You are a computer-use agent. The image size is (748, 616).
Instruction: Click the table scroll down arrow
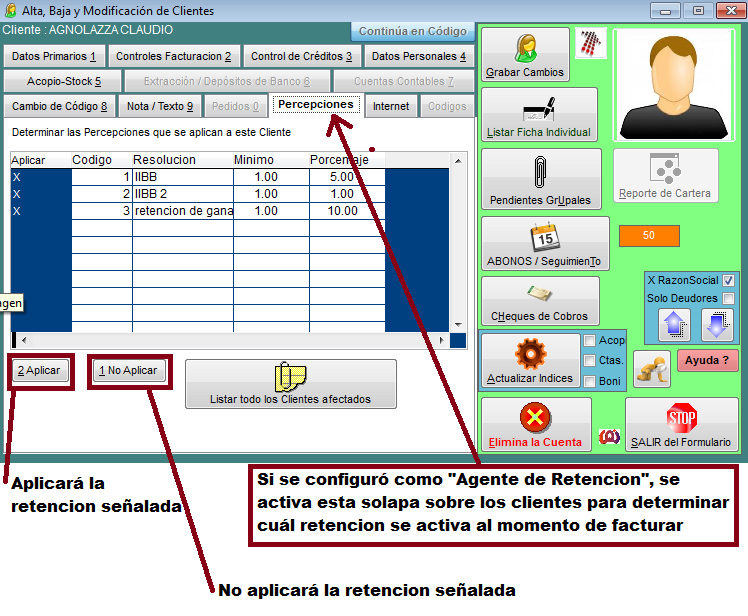[458, 324]
